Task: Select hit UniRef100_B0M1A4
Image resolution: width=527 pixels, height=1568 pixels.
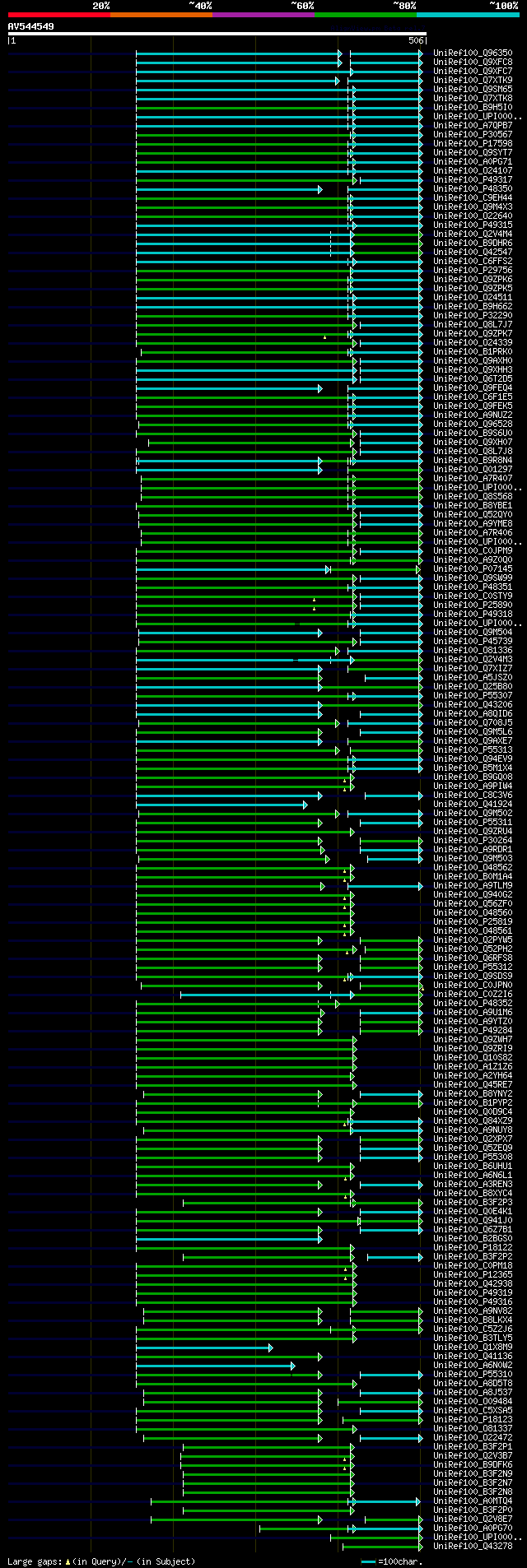Action: pos(473,876)
